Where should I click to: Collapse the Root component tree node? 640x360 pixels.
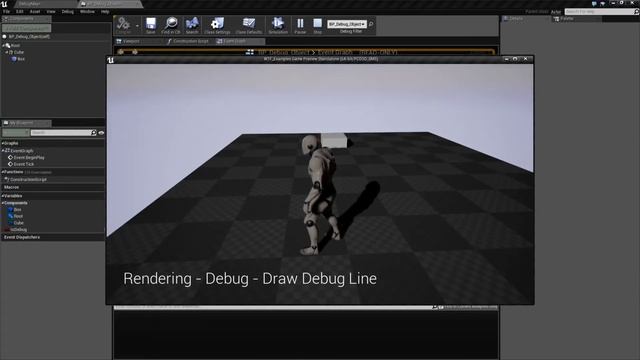pos(4,46)
